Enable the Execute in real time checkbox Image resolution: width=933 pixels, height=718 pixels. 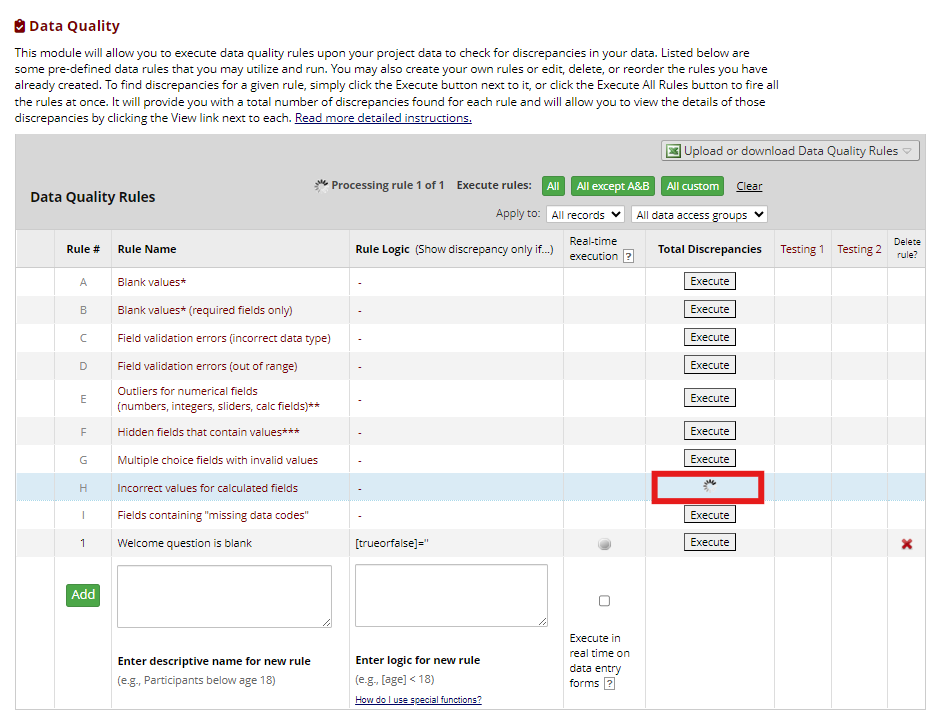(604, 601)
